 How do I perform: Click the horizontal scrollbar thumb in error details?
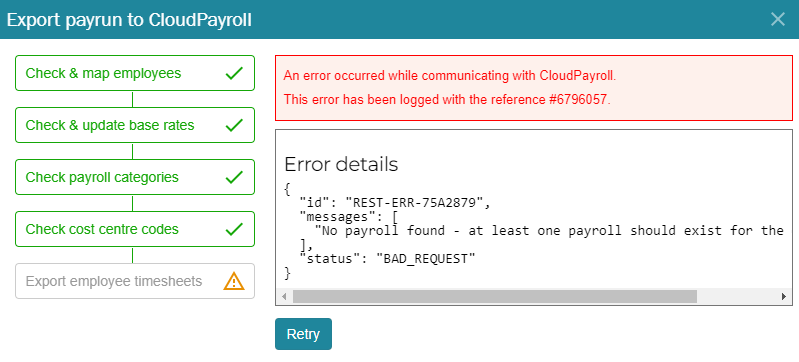[x=494, y=296]
